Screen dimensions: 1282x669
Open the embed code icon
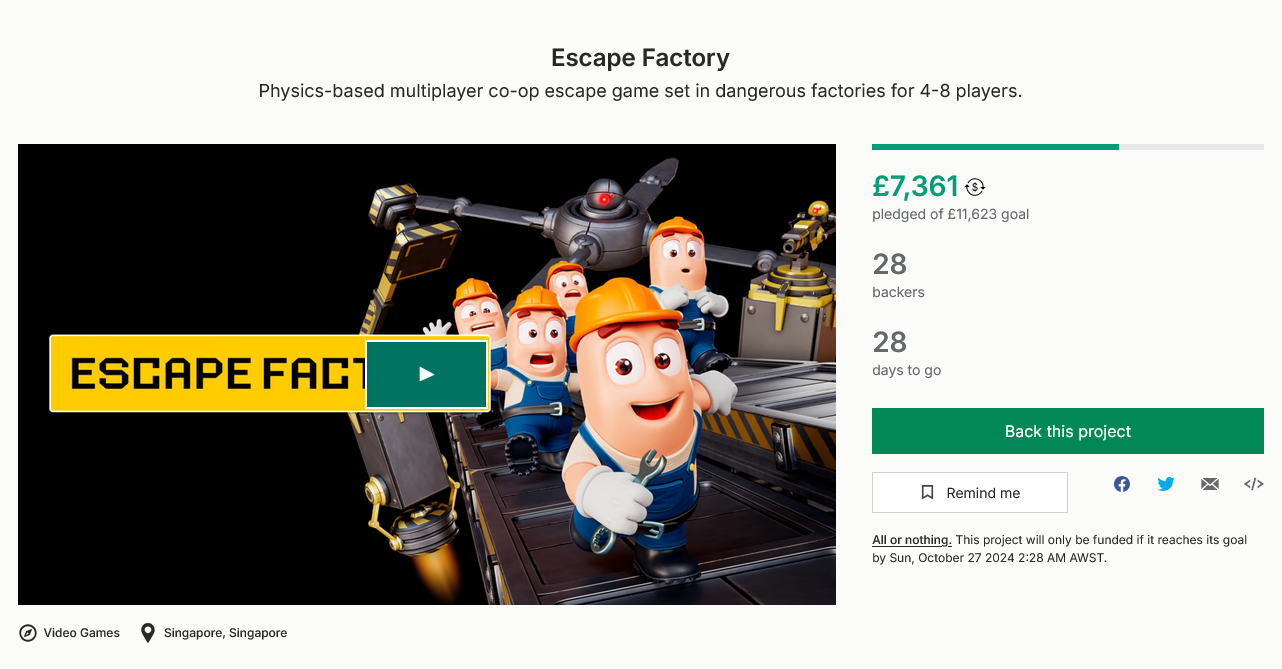tap(1253, 484)
